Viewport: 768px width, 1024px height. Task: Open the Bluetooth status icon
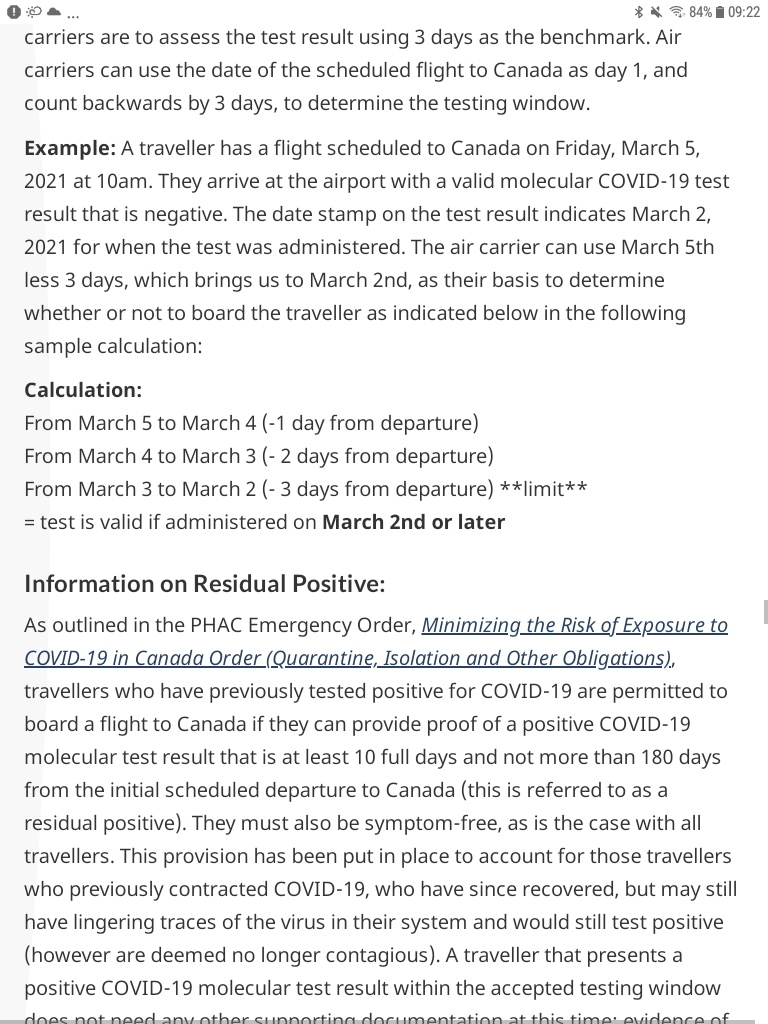pos(638,11)
